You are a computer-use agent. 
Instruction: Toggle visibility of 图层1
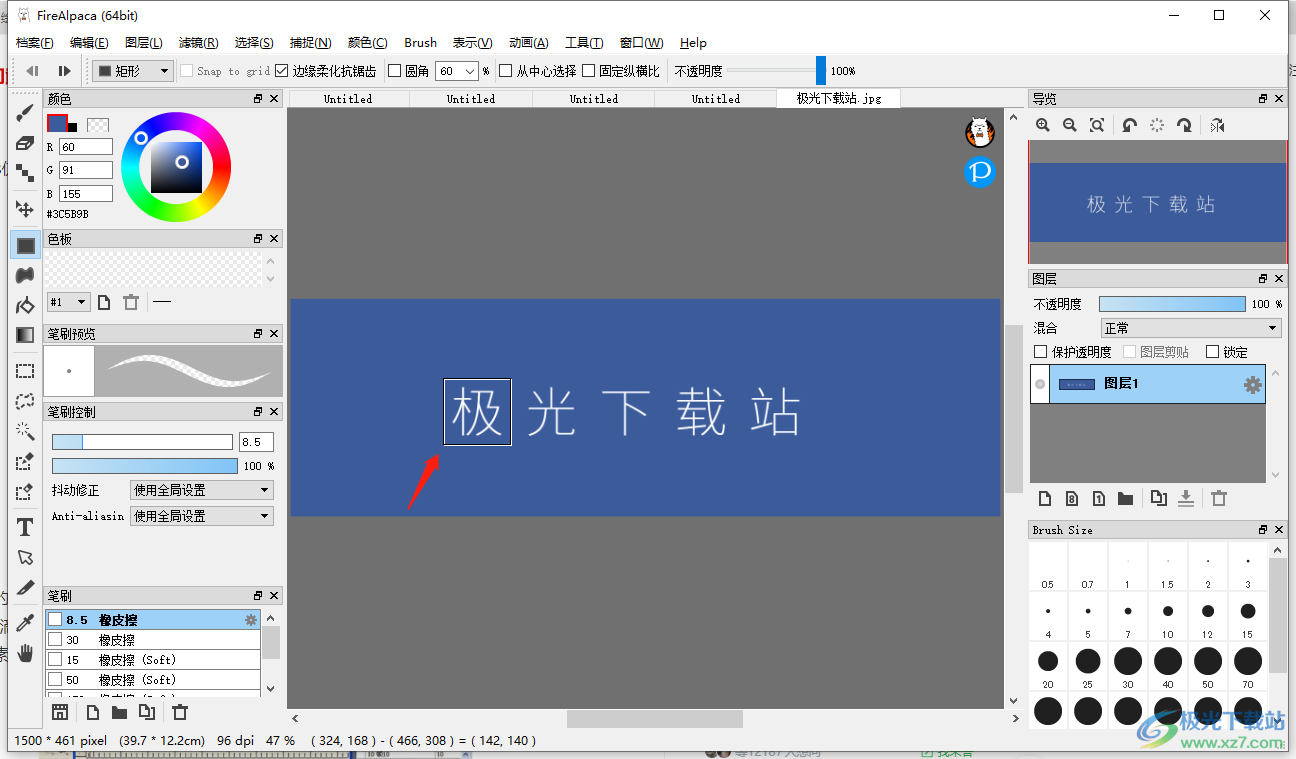coord(1040,384)
